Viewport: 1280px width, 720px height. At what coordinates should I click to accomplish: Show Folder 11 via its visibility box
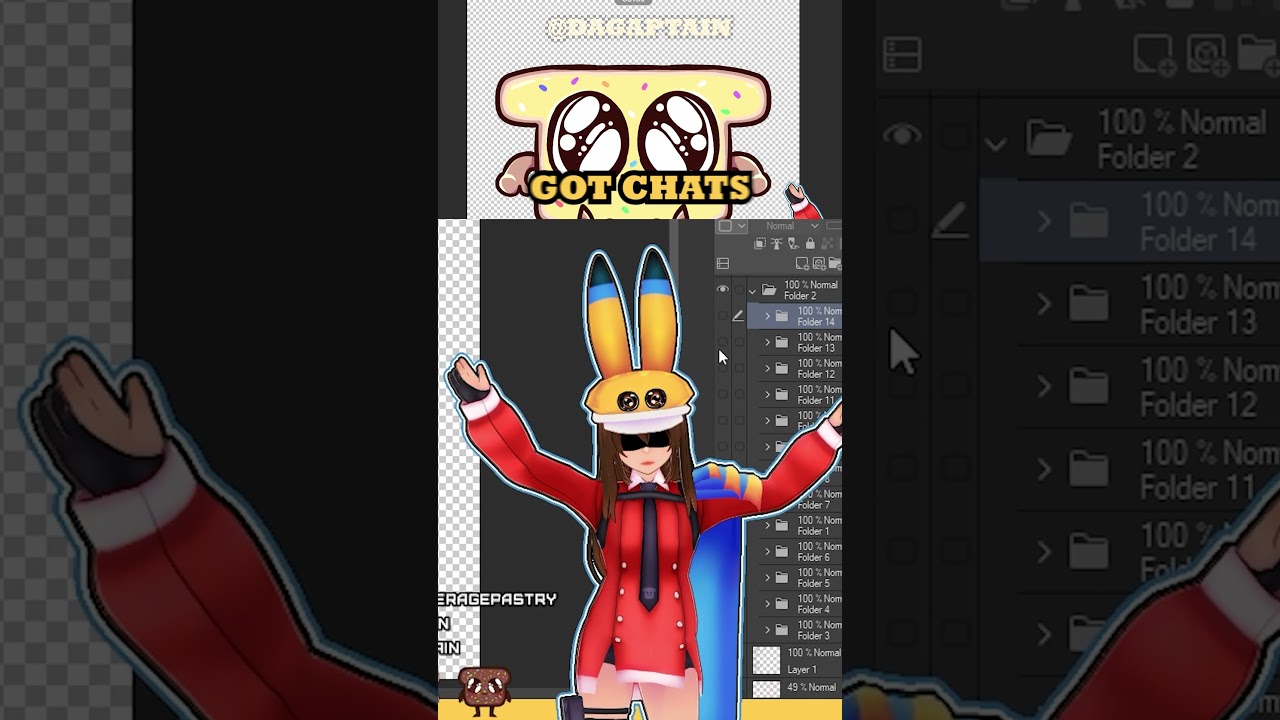point(722,394)
